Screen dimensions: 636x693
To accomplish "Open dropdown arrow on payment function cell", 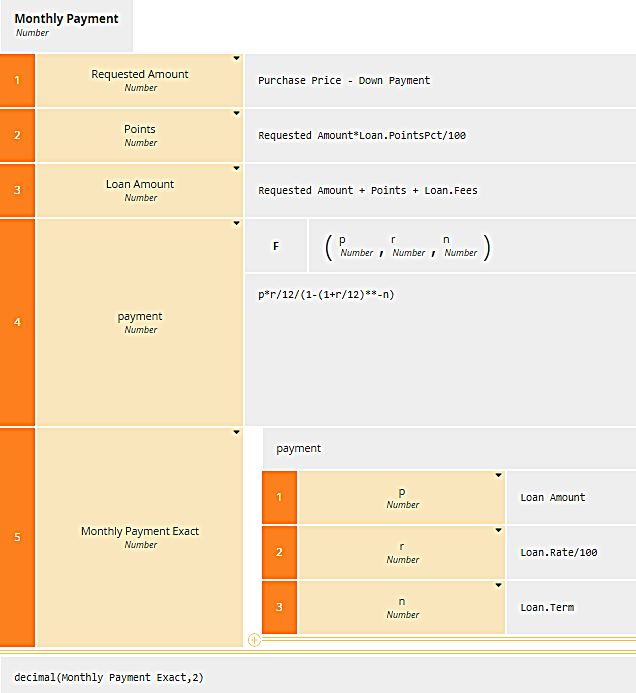I will (x=236, y=224).
